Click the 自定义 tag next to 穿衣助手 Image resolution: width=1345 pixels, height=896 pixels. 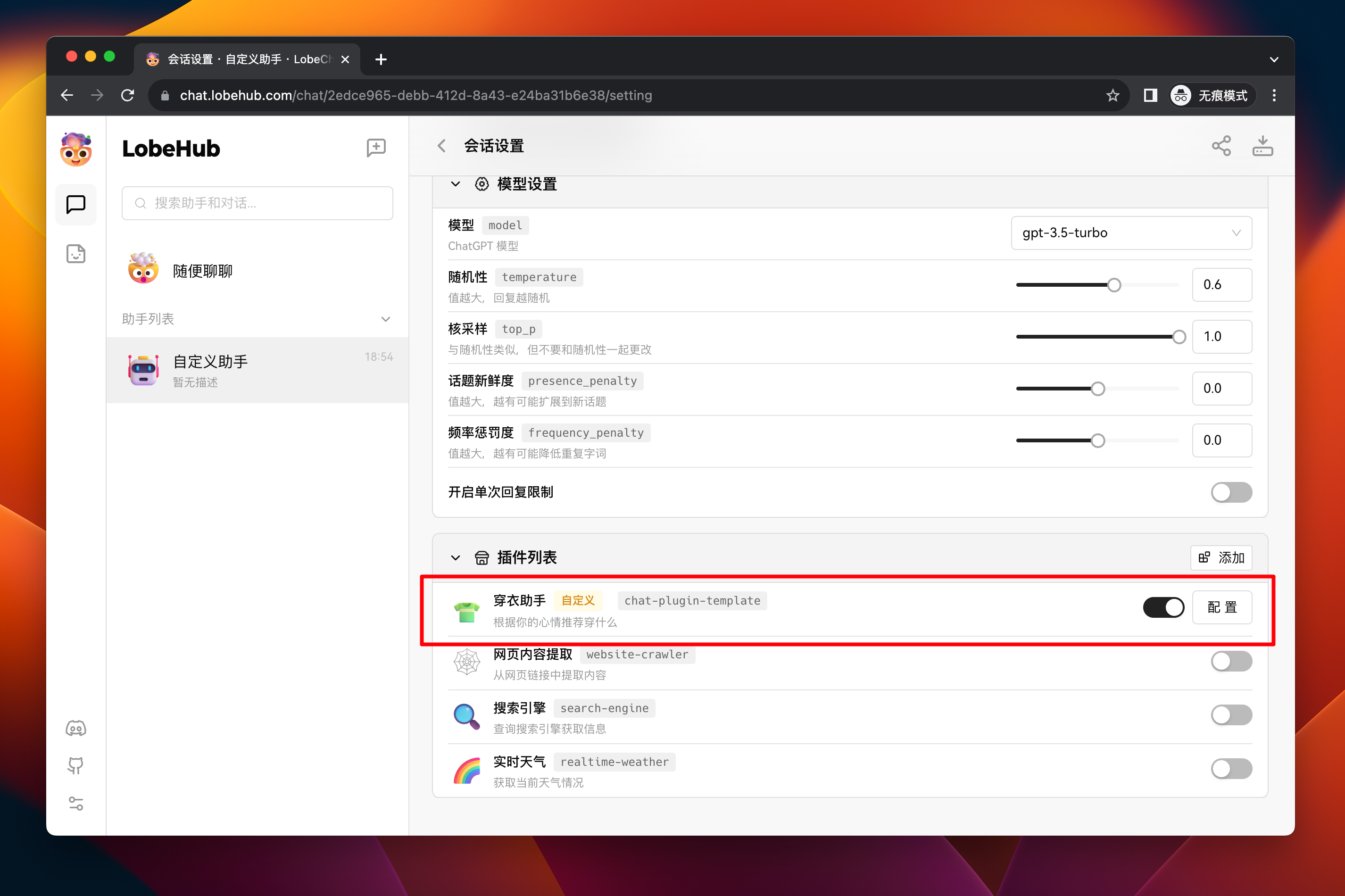click(x=578, y=601)
